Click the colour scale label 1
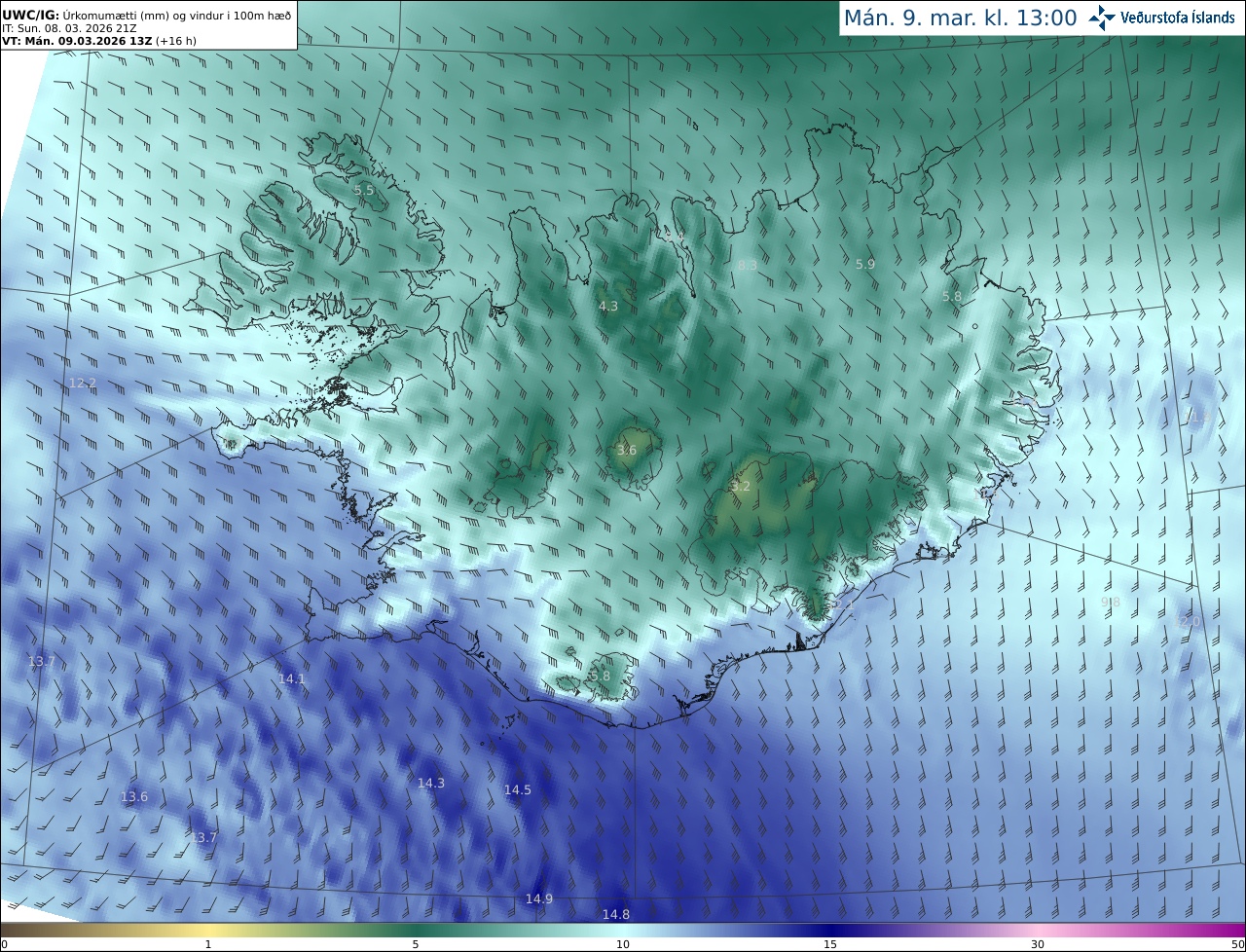Image resolution: width=1246 pixels, height=952 pixels. 208,944
